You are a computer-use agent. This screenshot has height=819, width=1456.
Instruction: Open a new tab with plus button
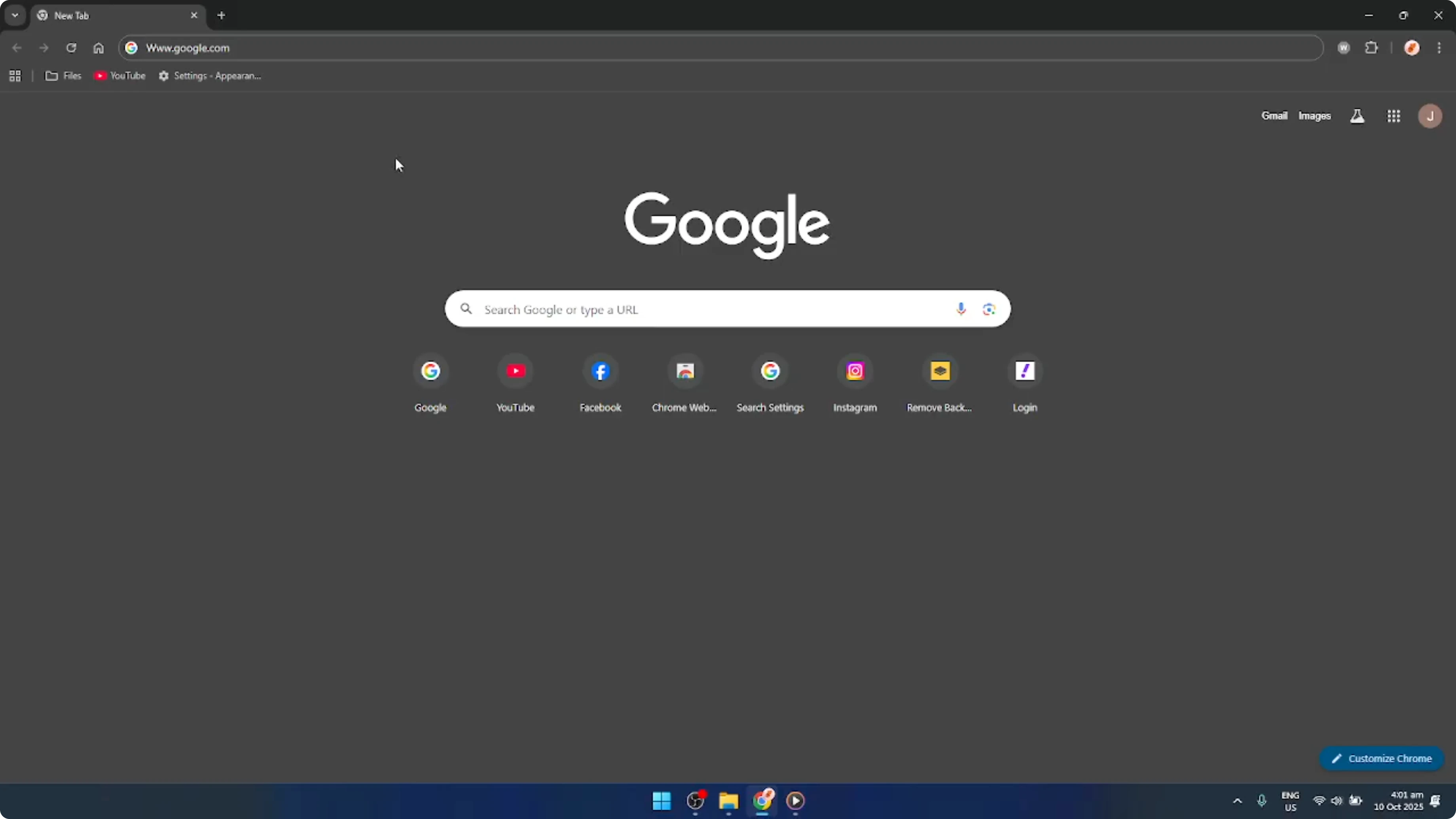[222, 15]
